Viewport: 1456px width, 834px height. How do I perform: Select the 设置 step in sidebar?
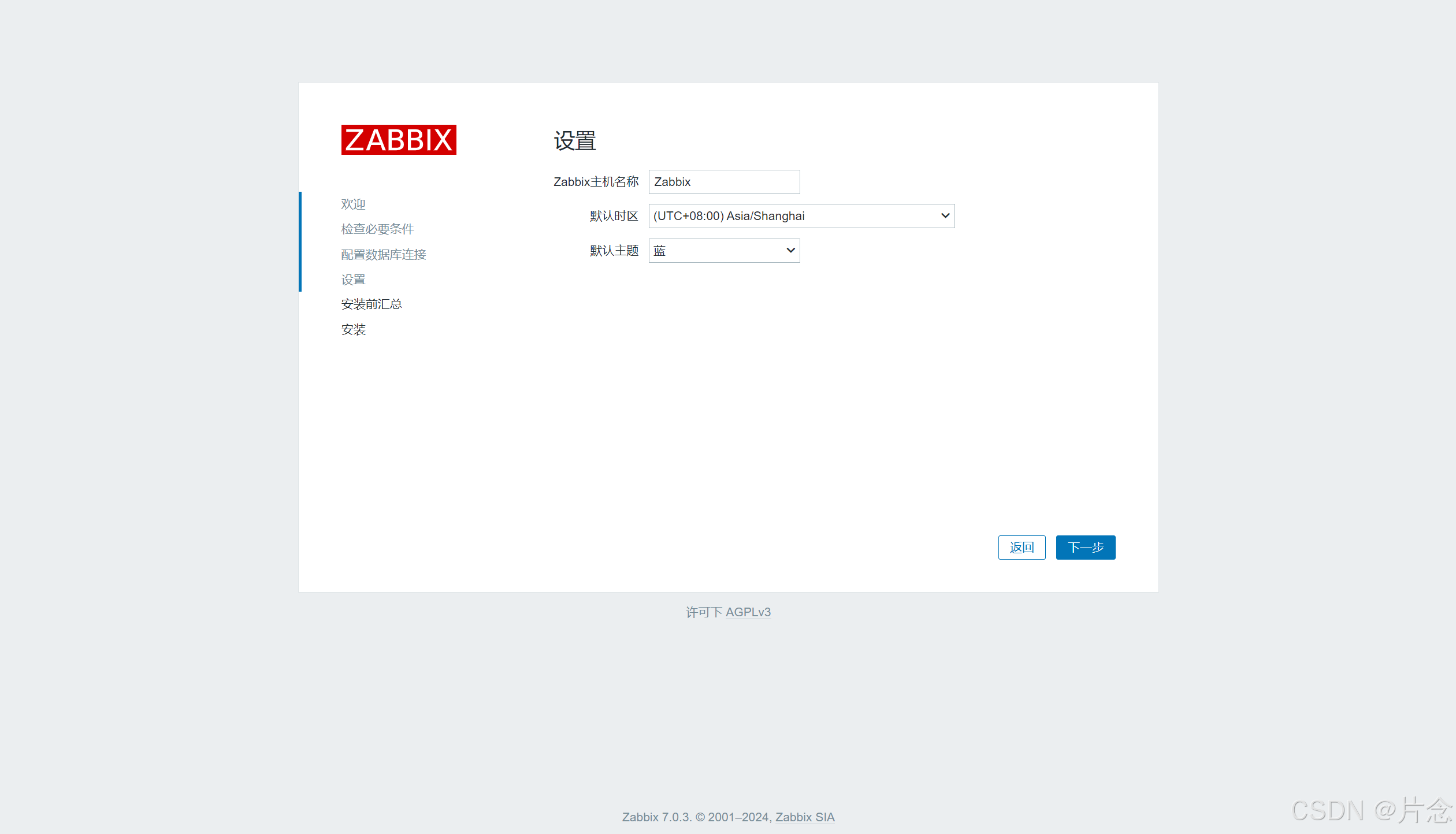point(353,280)
